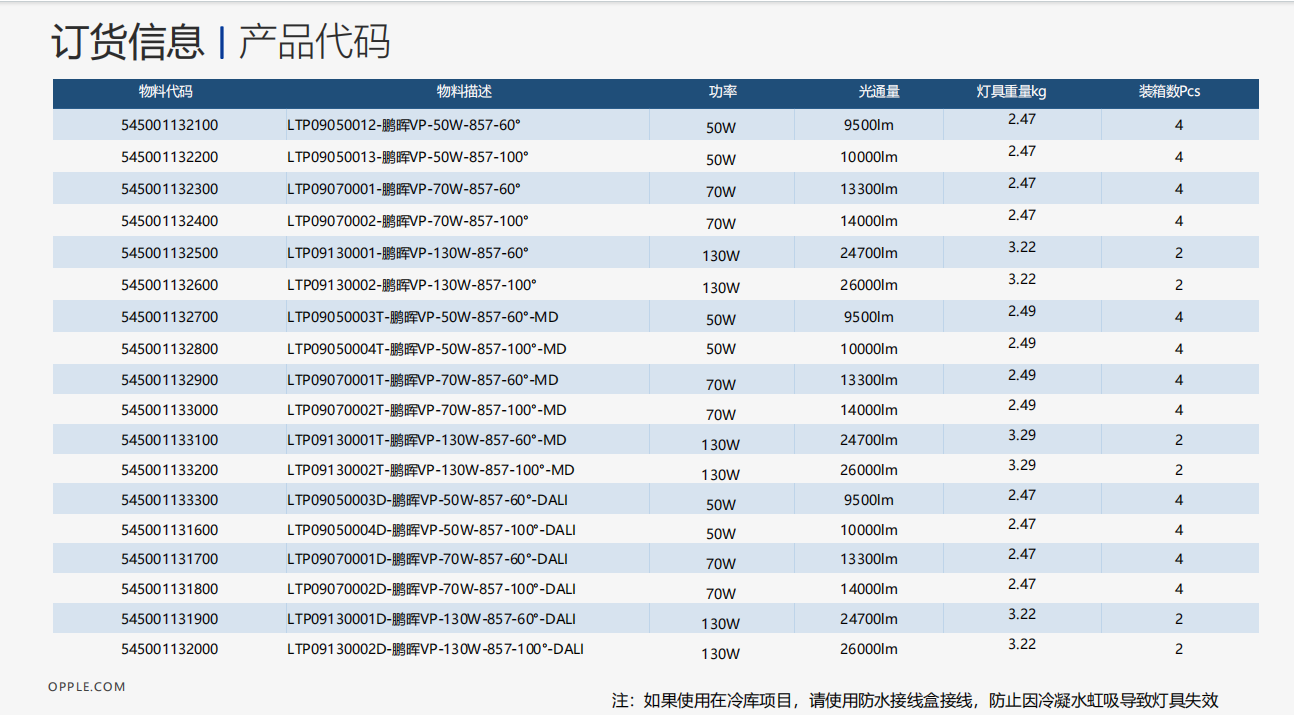Select description LTP09130002-鹏晖VP-130W-857-100°
Viewport: 1294px width, 715px height.
412,285
